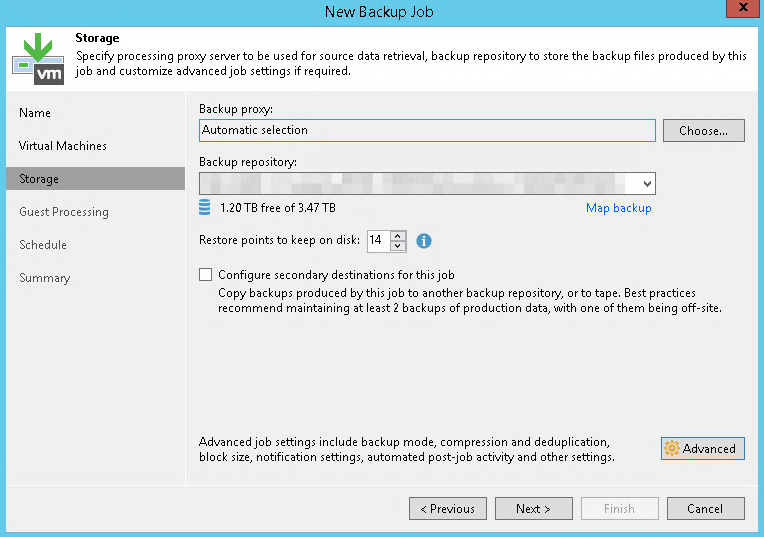The height and width of the screenshot is (537, 764).
Task: Open the Guest Processing step
Action: (x=64, y=212)
